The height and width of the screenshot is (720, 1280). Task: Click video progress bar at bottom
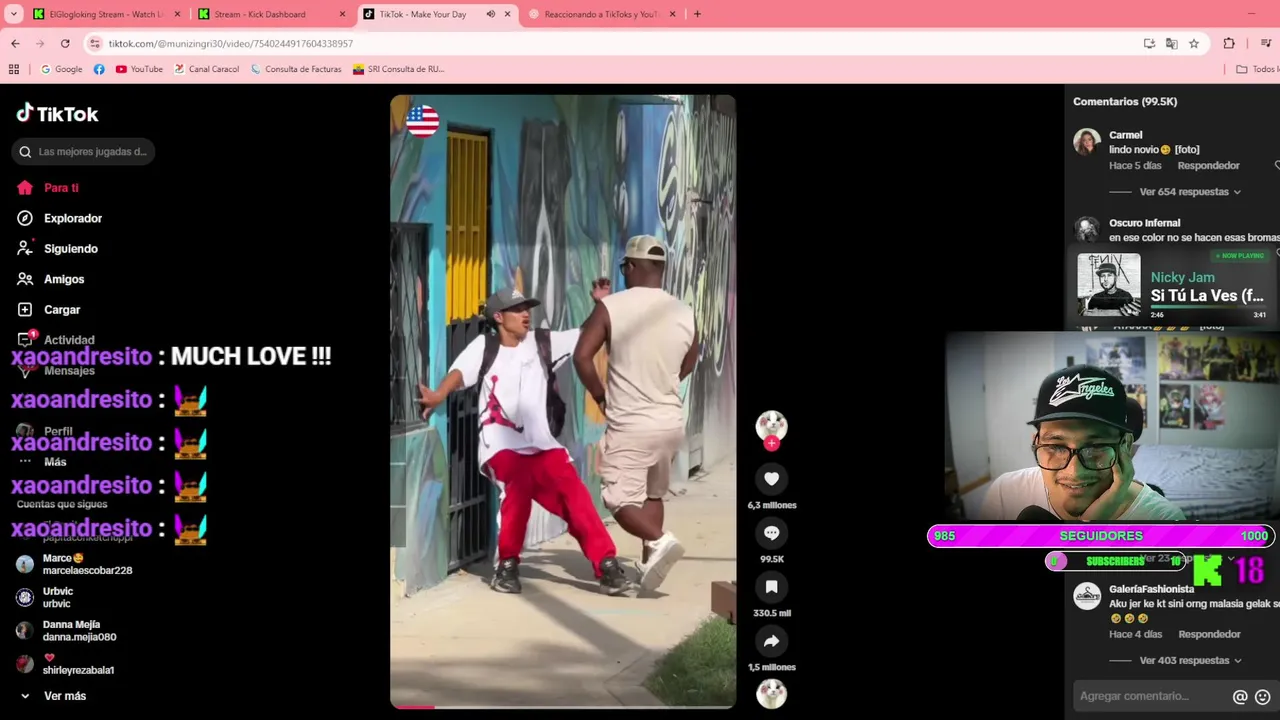coord(563,707)
